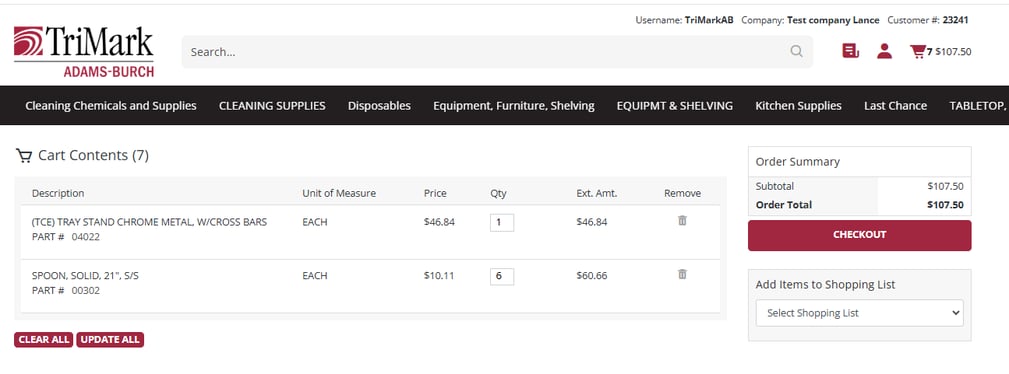Viewport: 1009px width, 374px height.
Task: Open the Disposables menu
Action: (379, 106)
